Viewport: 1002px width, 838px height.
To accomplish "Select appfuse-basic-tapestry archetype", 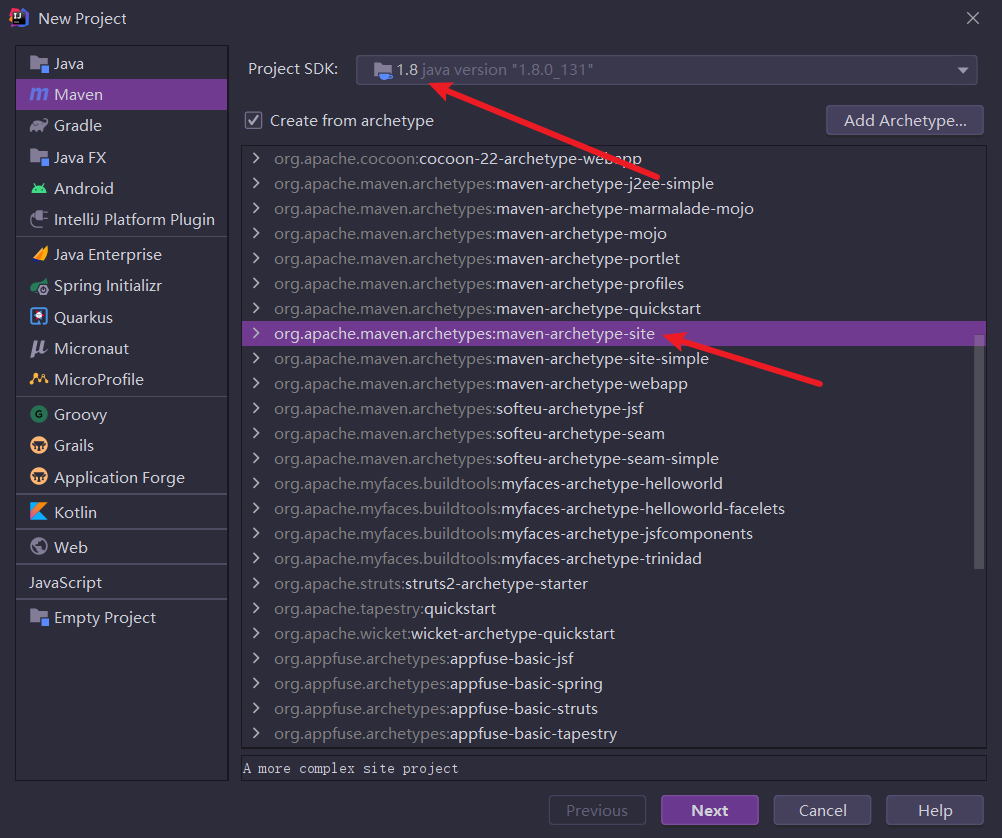I will [x=613, y=733].
